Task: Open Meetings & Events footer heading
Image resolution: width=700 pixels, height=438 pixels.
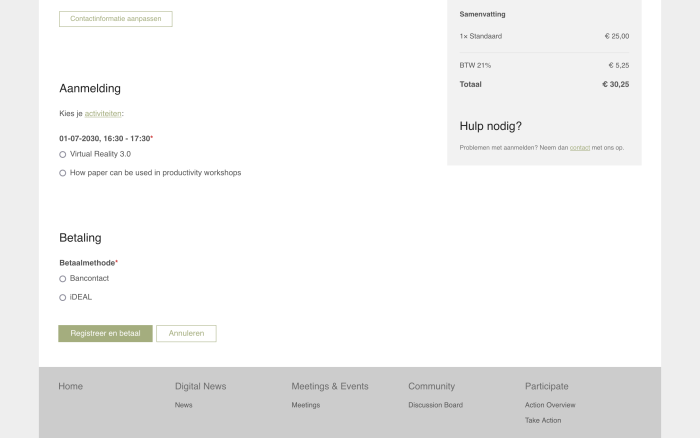Action: tap(330, 386)
